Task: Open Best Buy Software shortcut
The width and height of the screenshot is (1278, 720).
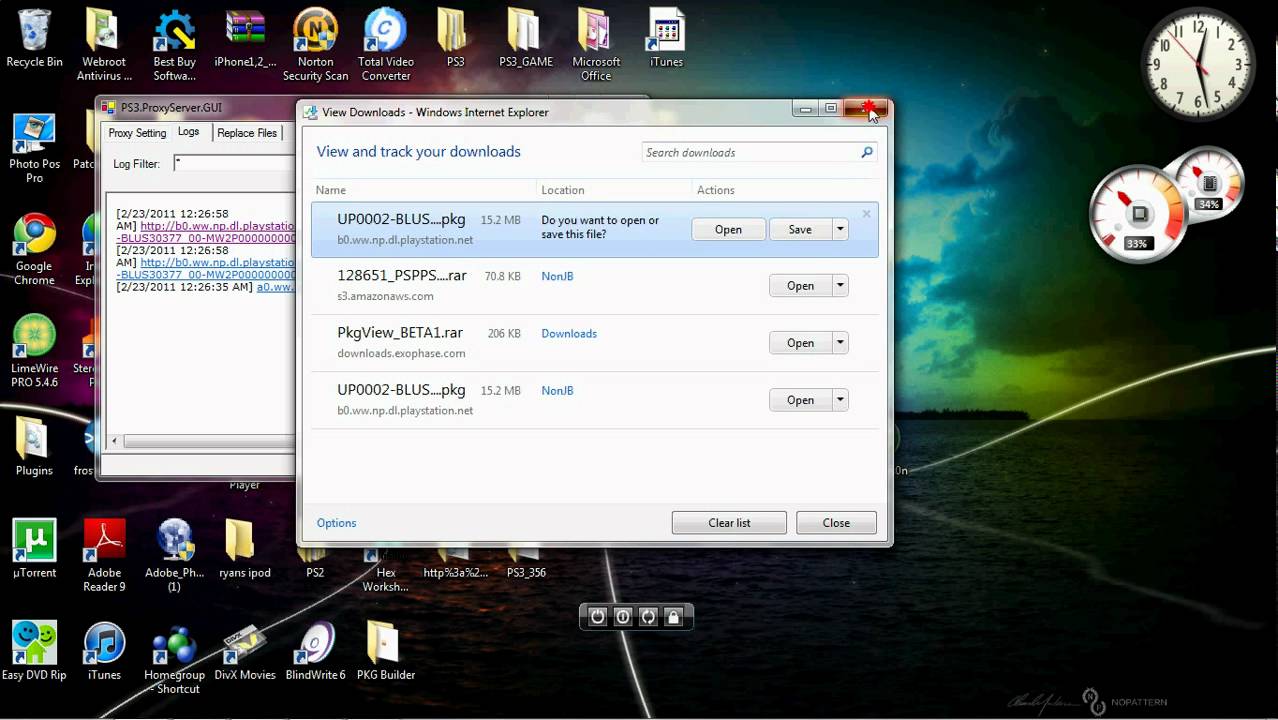Action: 174,44
